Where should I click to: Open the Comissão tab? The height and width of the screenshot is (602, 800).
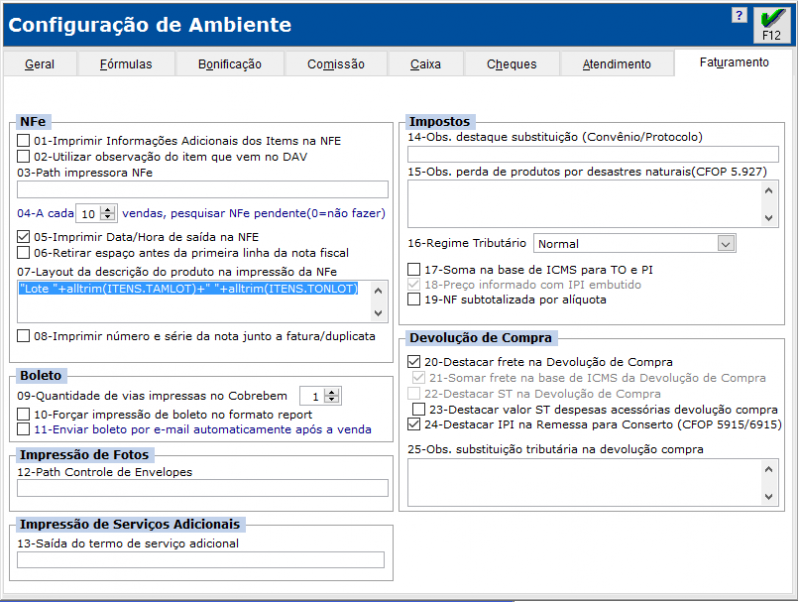(x=335, y=64)
